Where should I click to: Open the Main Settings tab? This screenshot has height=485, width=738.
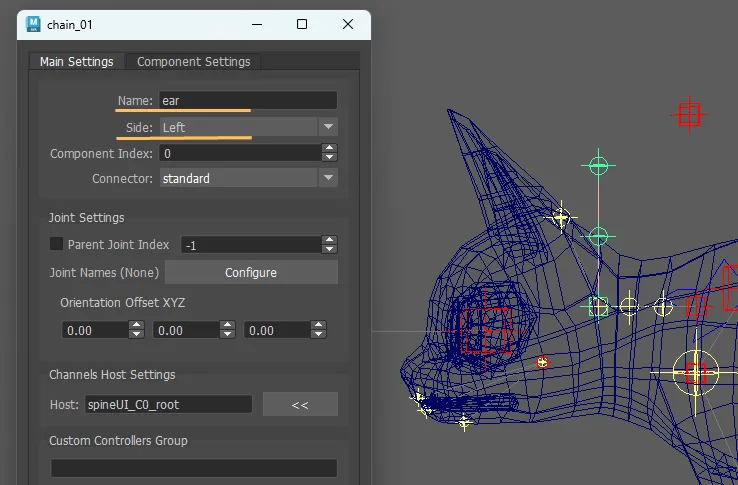[x=77, y=62]
